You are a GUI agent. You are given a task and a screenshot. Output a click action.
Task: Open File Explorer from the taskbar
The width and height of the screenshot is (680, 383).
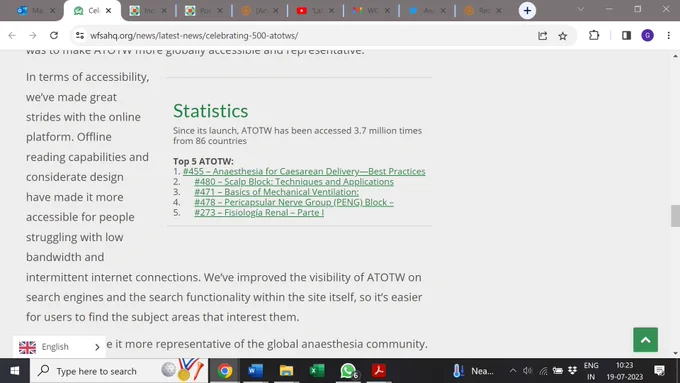[x=286, y=371]
